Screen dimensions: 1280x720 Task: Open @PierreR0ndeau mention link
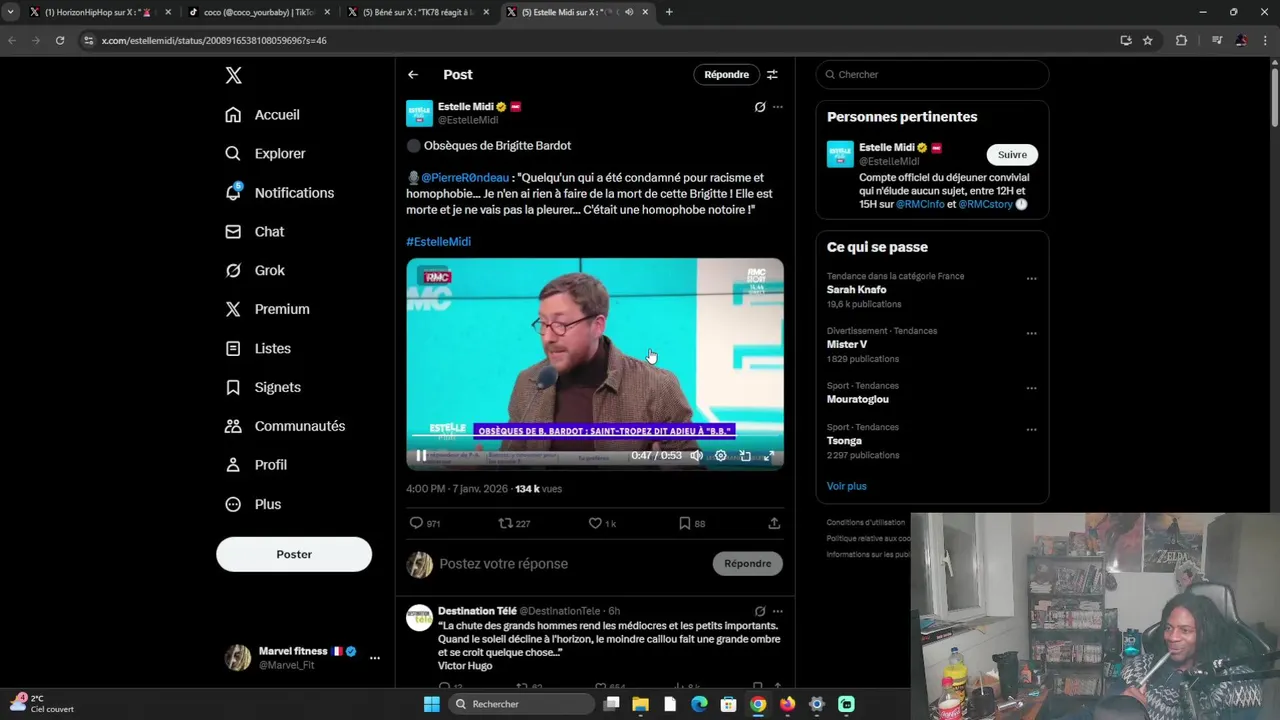(465, 178)
